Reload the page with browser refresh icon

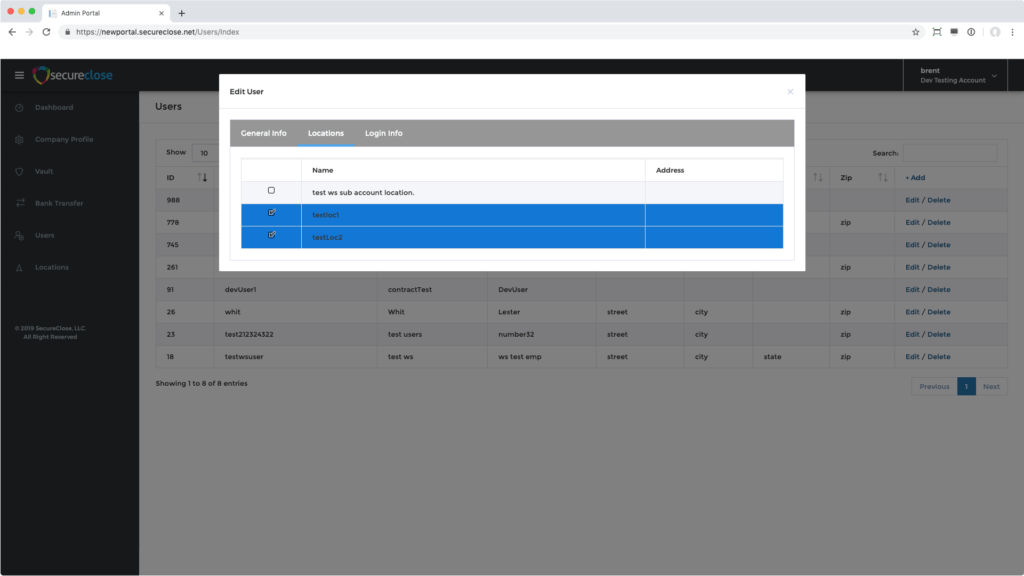coord(46,32)
